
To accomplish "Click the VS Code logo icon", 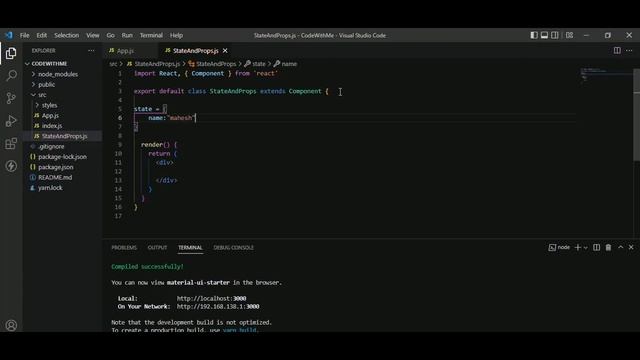I will (9, 35).
